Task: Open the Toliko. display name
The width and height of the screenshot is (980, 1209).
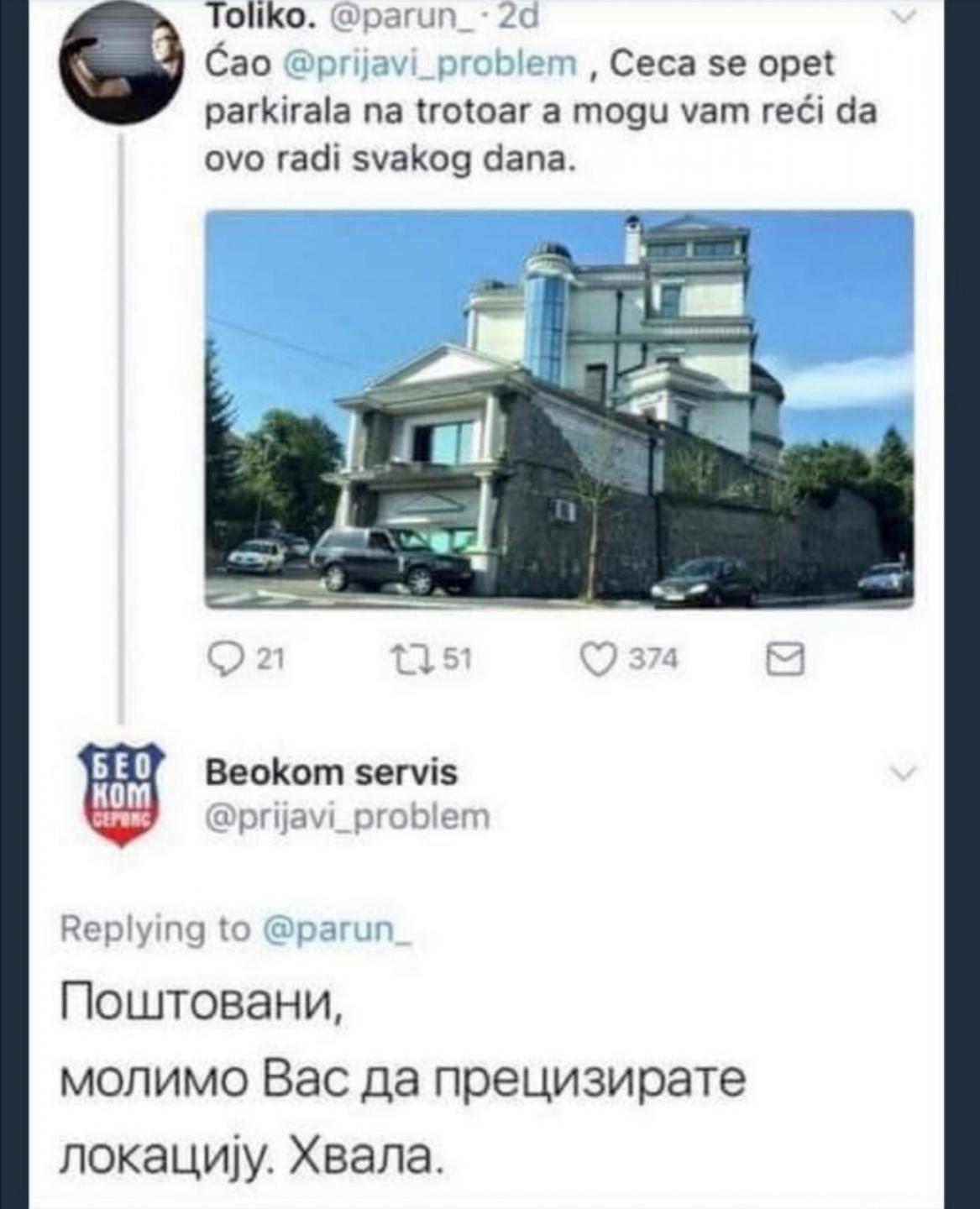Action: (259, 16)
